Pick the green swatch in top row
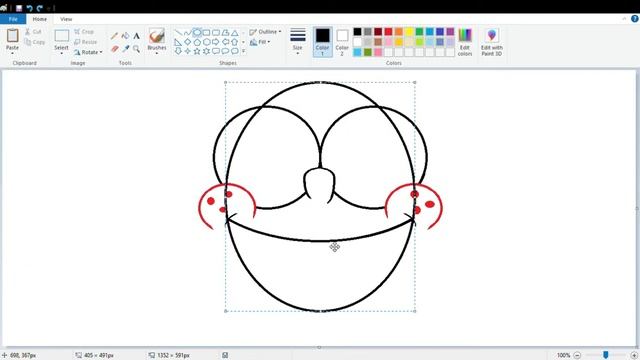This screenshot has height=360, width=640. click(x=419, y=32)
